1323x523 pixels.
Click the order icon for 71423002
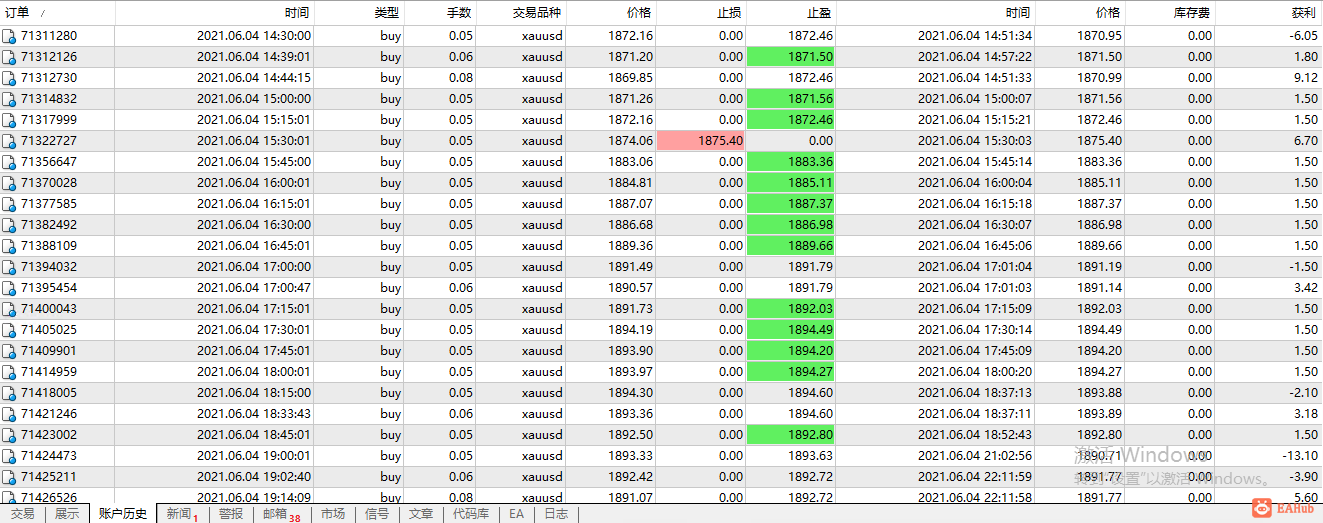pyautogui.click(x=9, y=435)
